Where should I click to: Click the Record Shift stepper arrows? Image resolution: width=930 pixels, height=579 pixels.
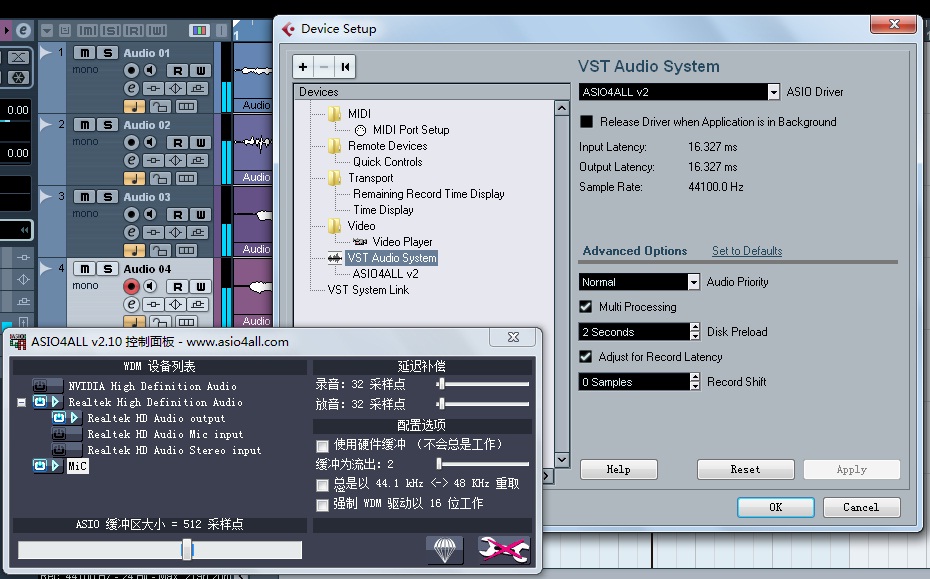click(x=695, y=381)
